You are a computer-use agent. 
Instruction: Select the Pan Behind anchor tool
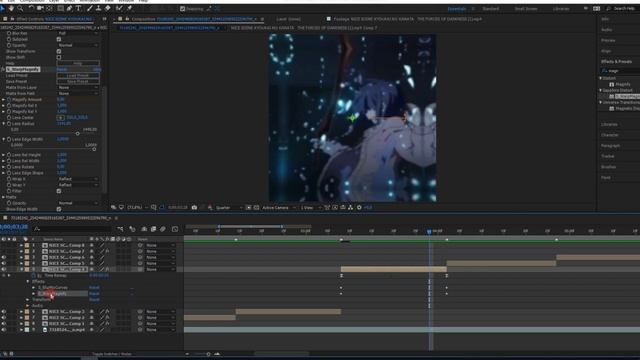pos(49,8)
